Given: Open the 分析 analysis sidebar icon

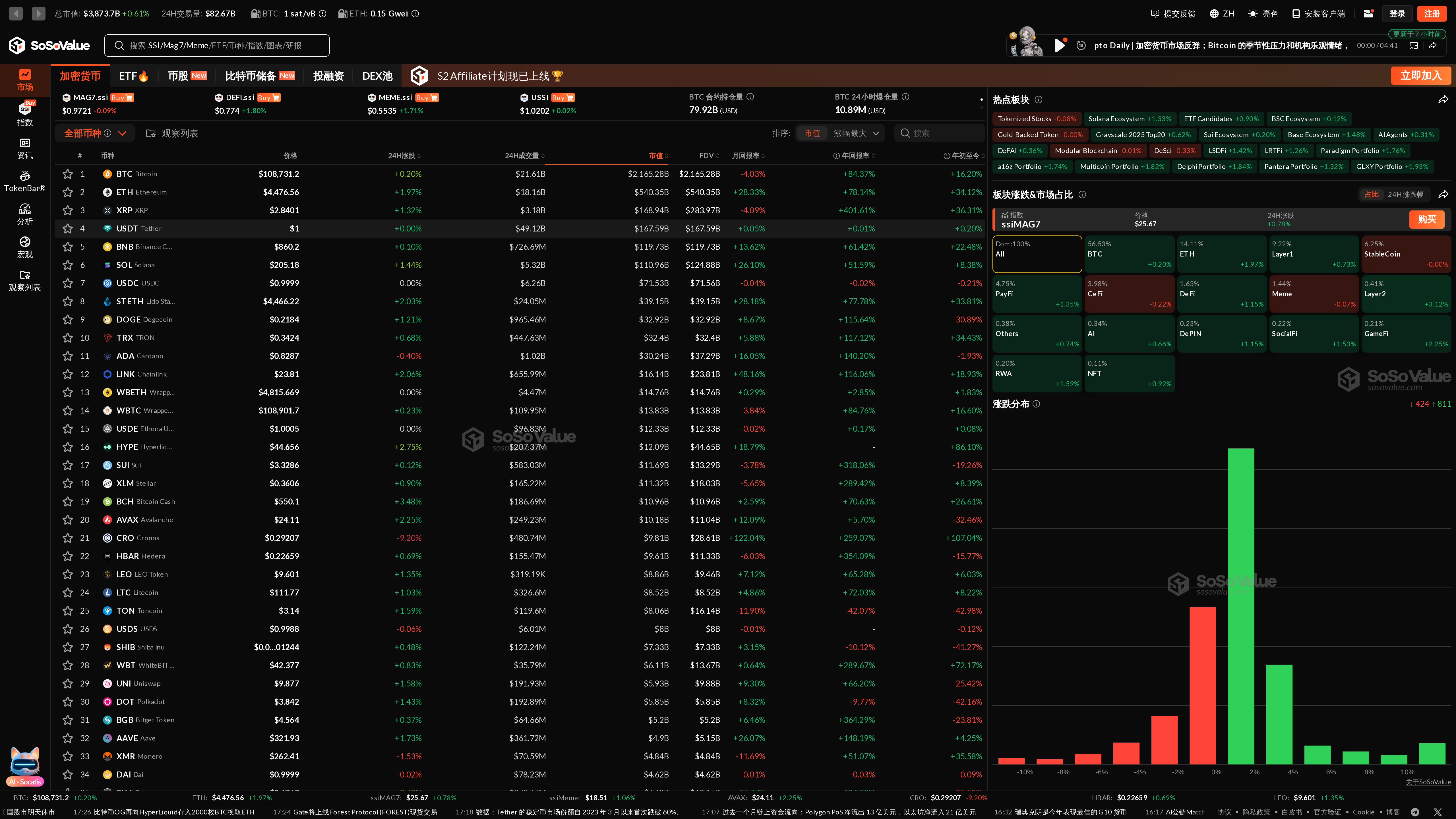Looking at the screenshot, I should pyautogui.click(x=25, y=215).
